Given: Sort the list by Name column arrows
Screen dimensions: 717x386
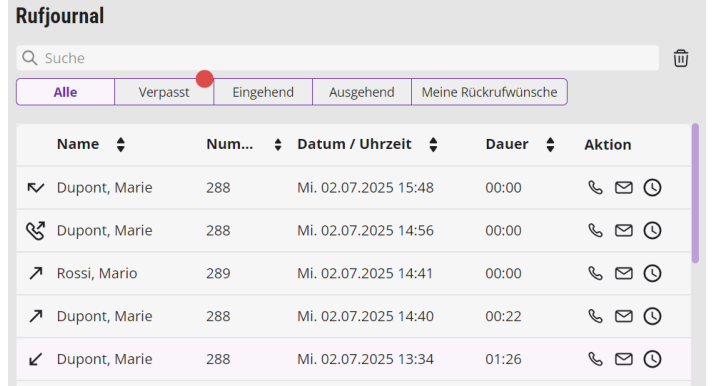Looking at the screenshot, I should [121, 145].
